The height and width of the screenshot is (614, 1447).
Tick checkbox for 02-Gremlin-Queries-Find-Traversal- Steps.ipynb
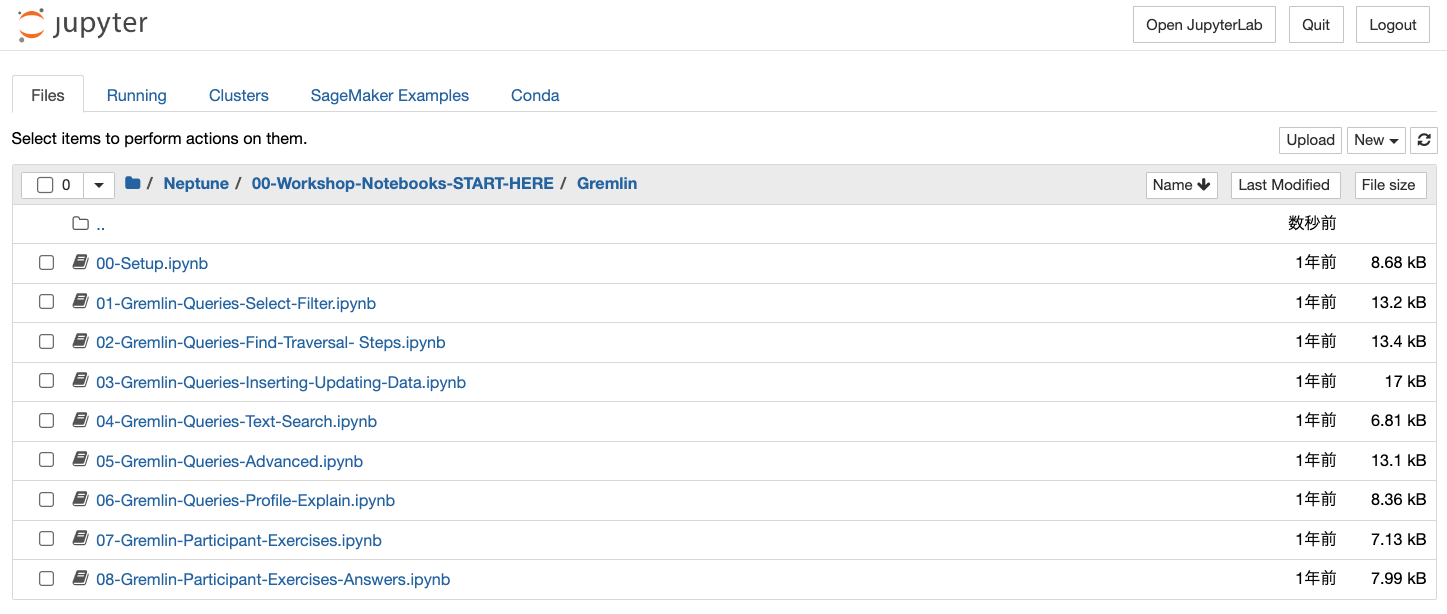(46, 341)
